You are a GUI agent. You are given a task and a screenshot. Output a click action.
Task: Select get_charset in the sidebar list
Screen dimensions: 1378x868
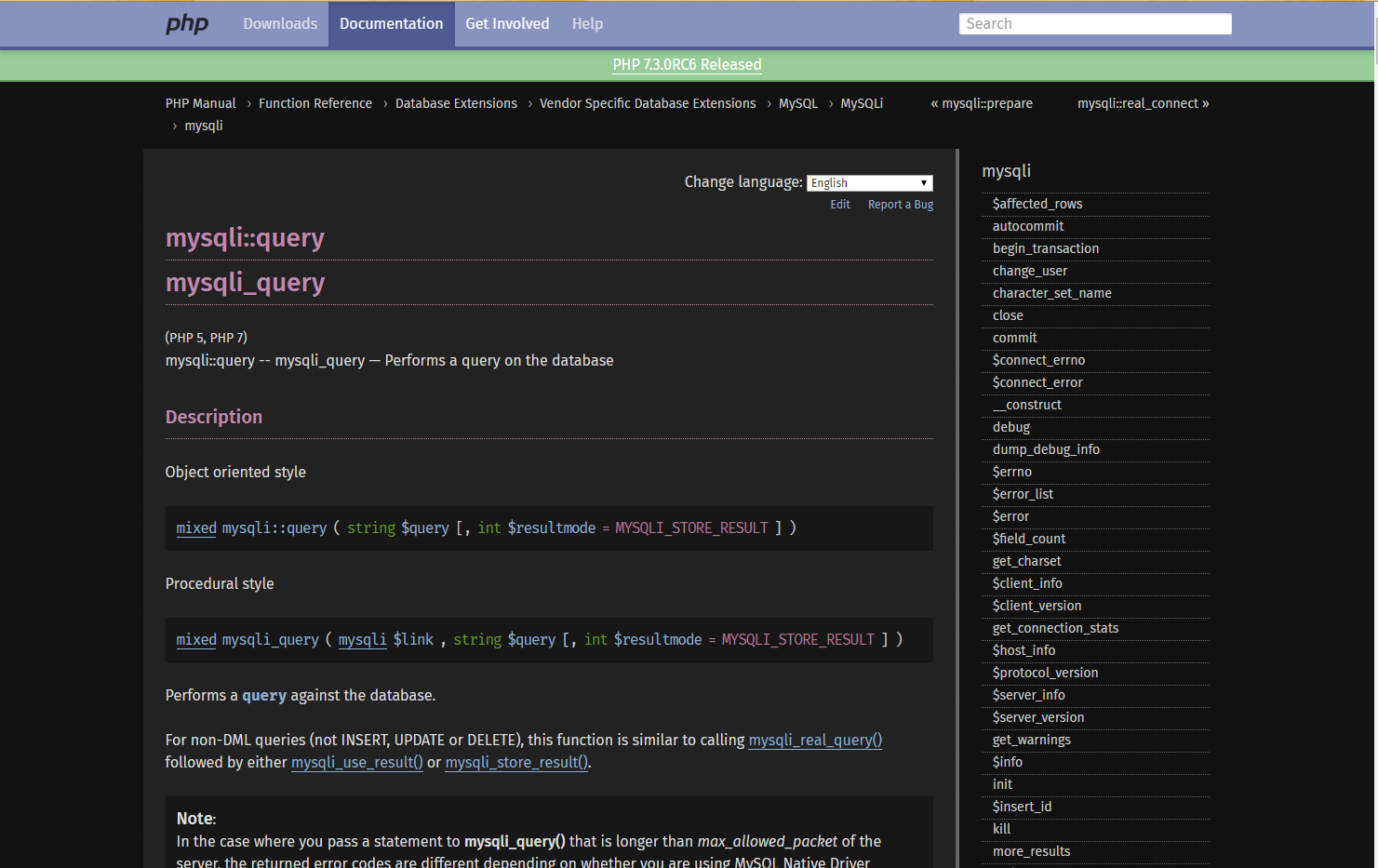click(1026, 561)
